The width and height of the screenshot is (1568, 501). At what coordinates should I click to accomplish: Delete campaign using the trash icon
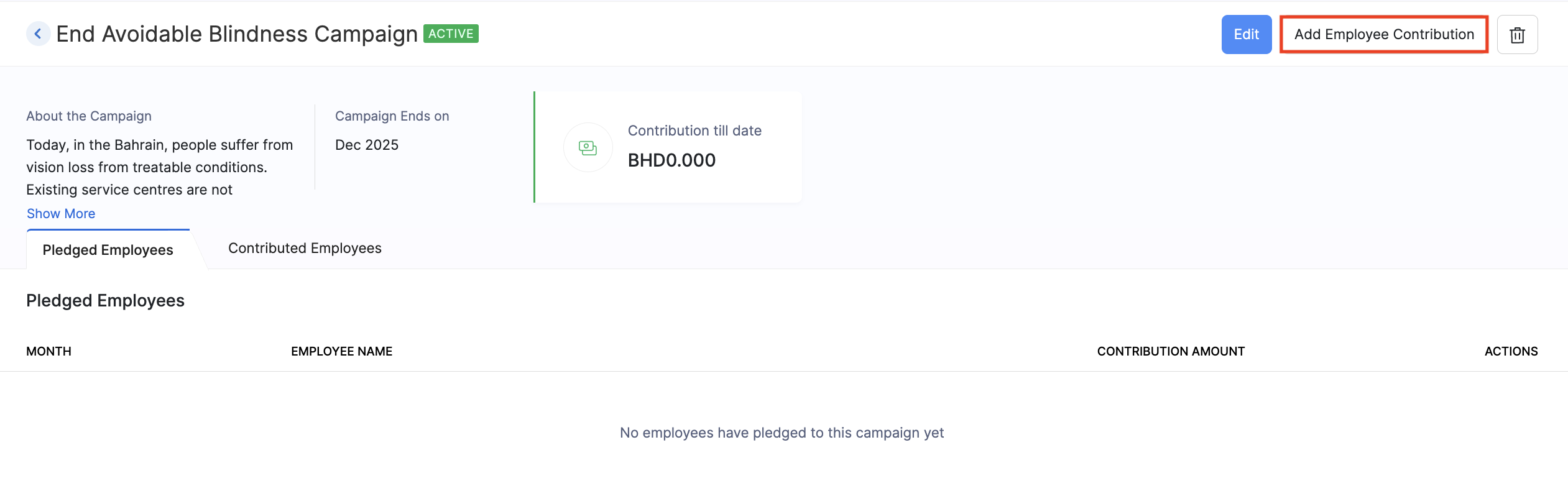click(1517, 35)
